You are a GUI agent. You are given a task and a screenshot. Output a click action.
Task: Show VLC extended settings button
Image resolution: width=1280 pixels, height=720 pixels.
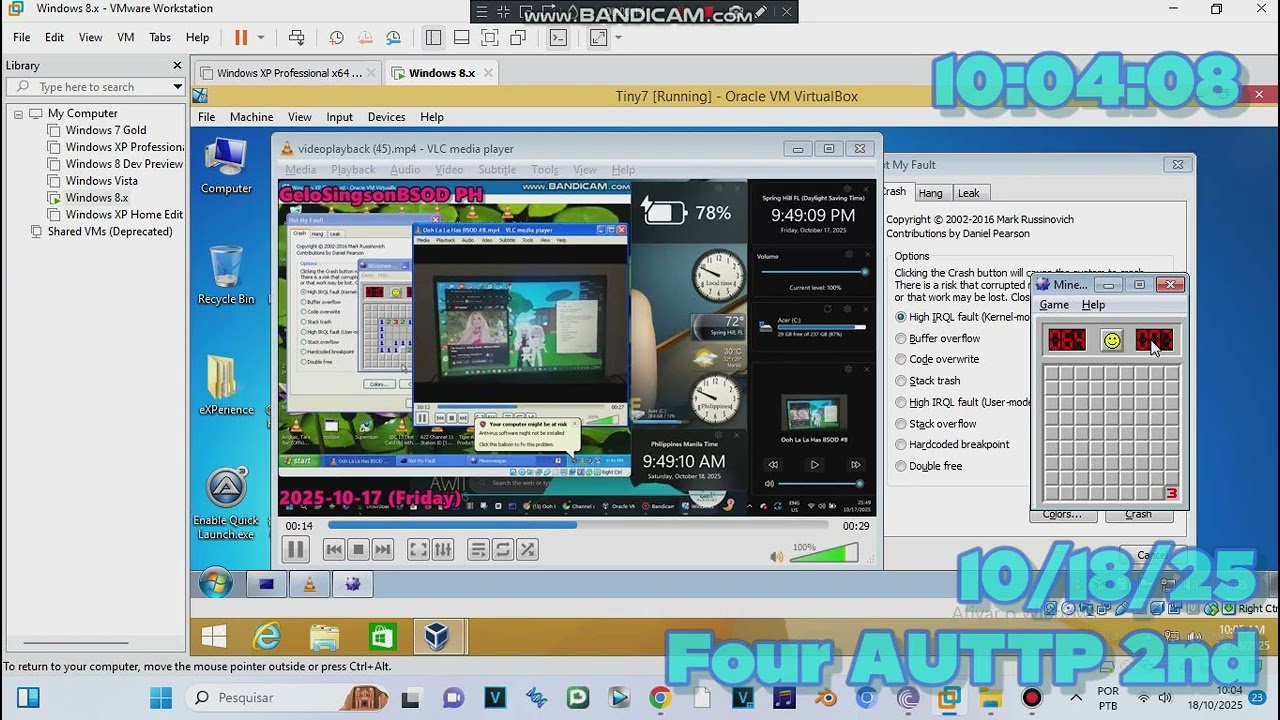point(443,549)
